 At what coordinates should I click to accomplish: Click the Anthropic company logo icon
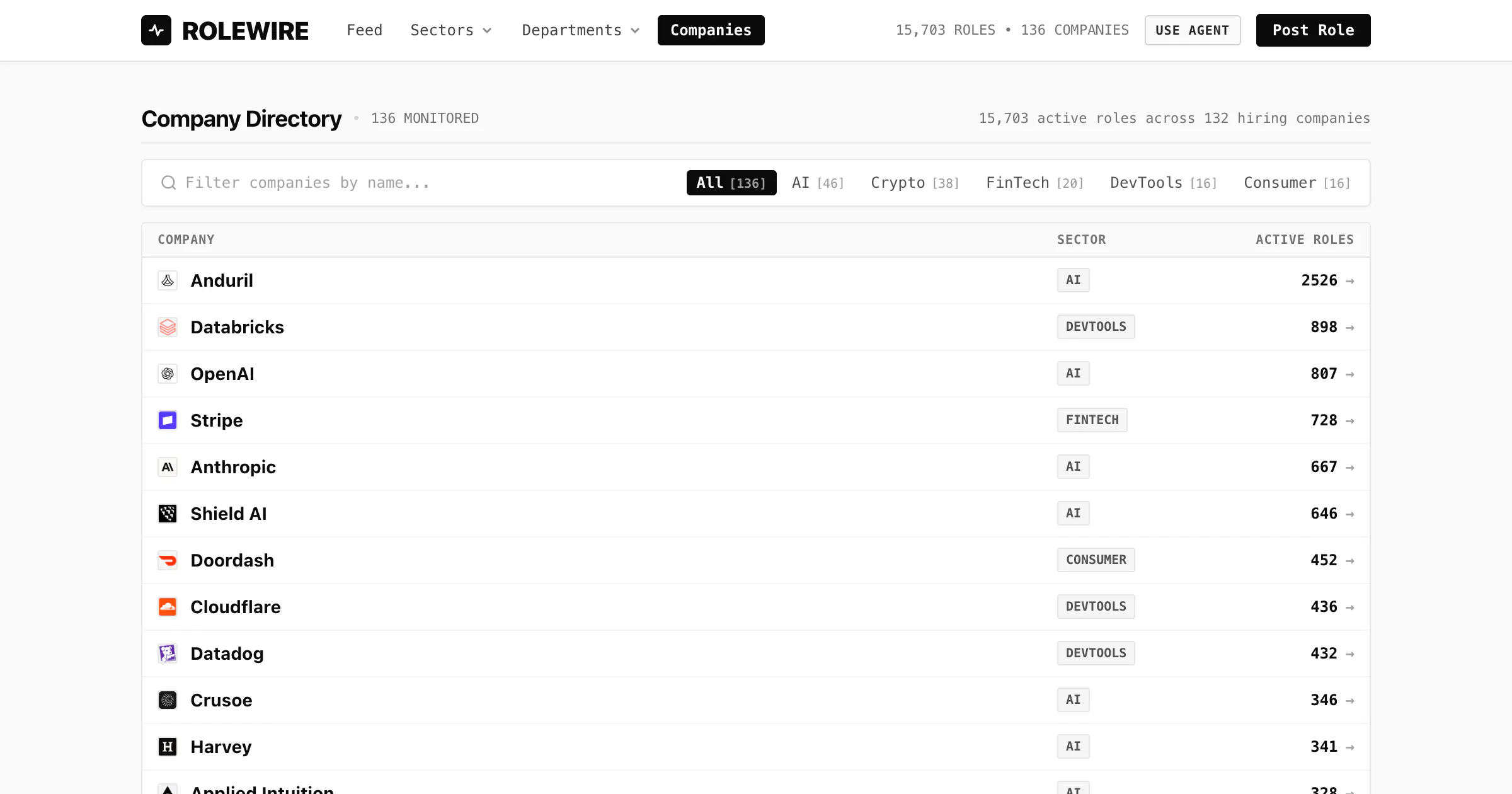tap(168, 467)
